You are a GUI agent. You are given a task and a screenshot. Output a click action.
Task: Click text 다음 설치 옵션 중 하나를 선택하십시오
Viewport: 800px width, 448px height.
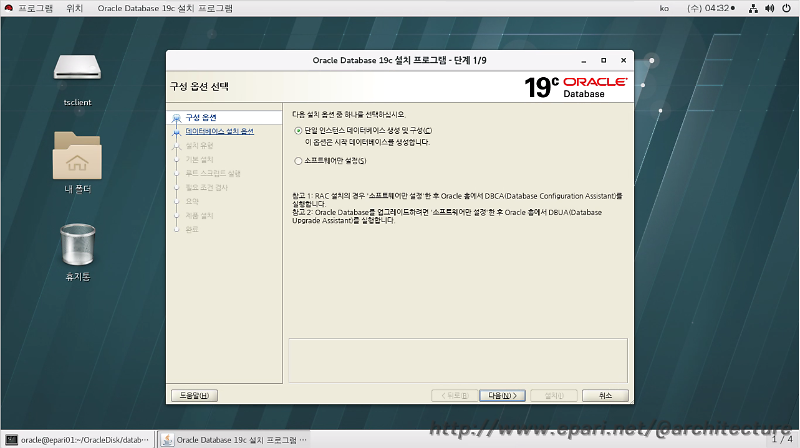tap(349, 115)
